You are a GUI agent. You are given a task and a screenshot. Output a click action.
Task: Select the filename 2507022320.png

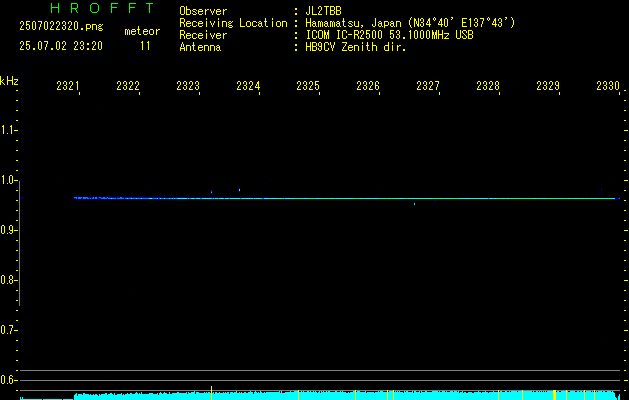coord(61,27)
